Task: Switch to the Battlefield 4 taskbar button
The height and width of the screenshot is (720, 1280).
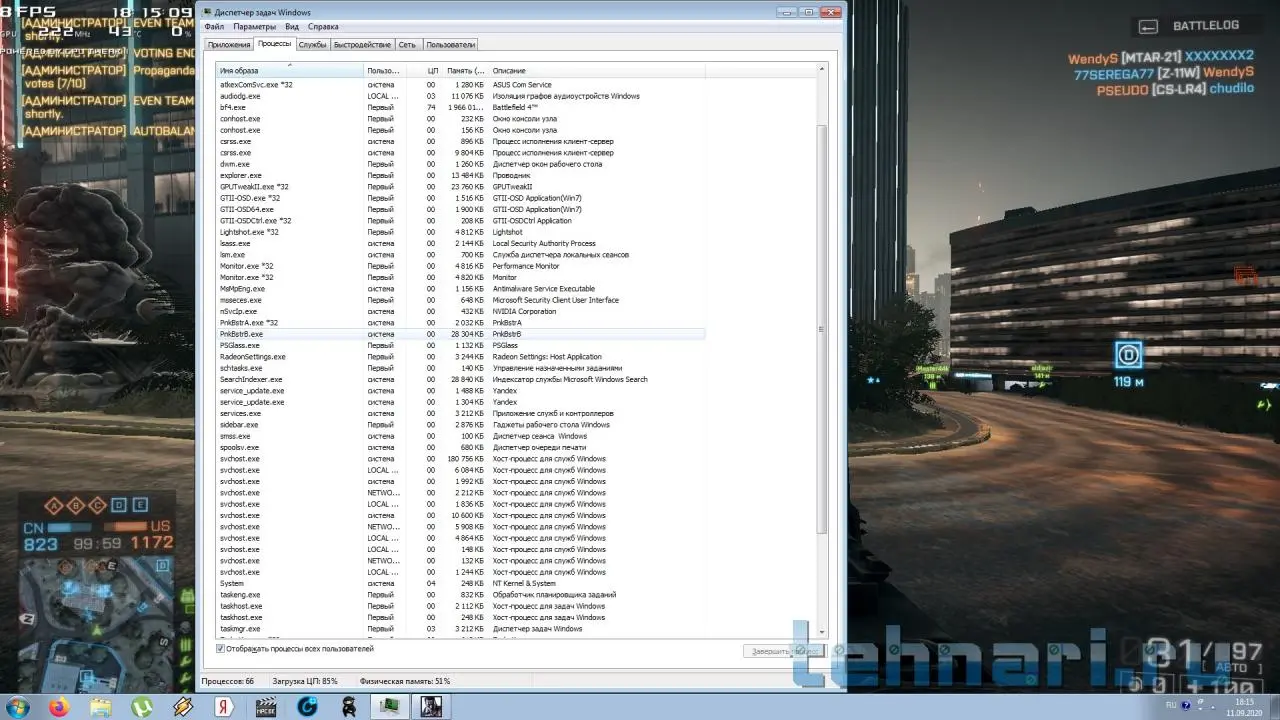Action: pos(431,707)
